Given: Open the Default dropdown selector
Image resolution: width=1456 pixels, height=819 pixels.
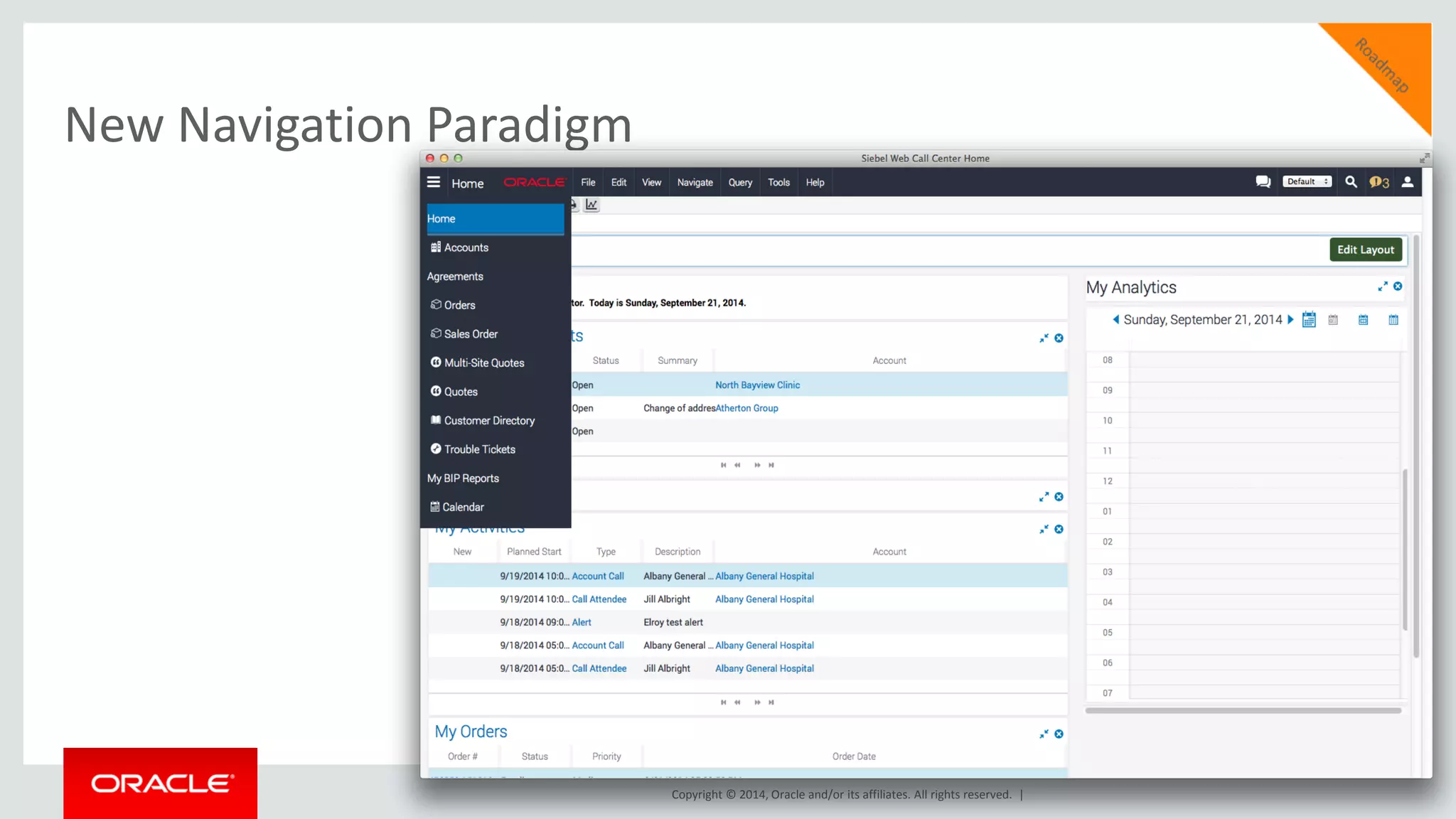Looking at the screenshot, I should [1307, 182].
